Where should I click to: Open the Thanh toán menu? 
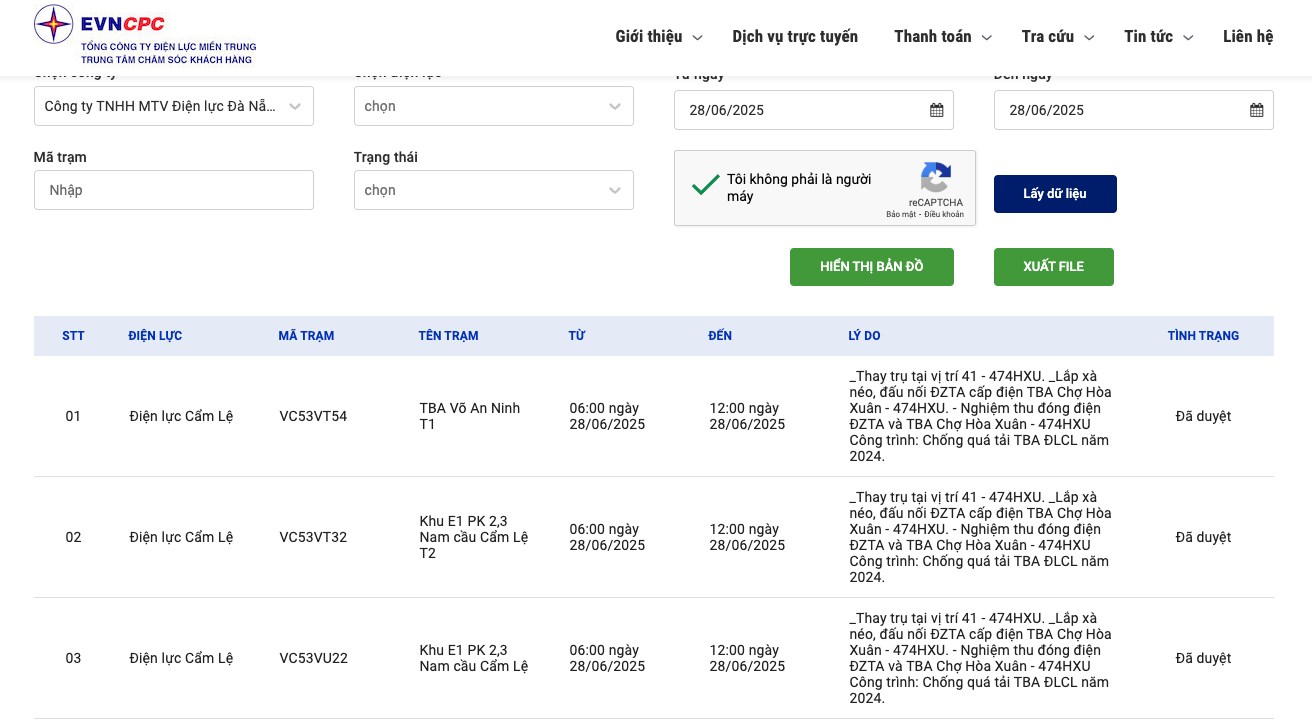click(941, 37)
